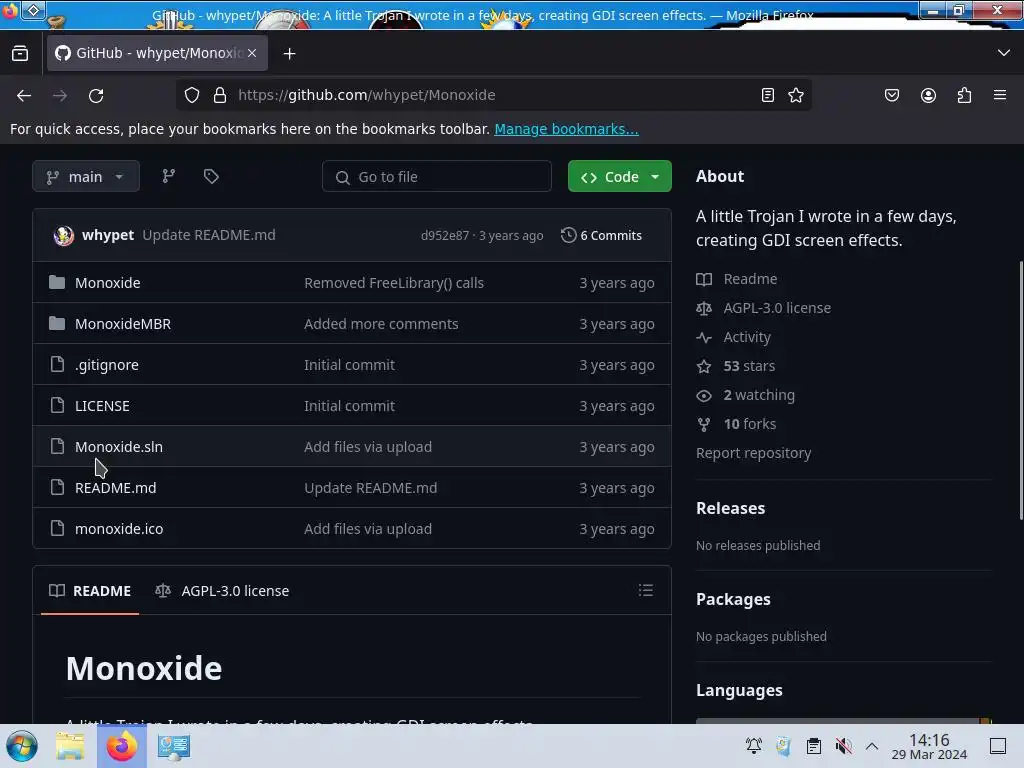This screenshot has width=1024, height=768.
Task: Go back using the browser back arrow
Action: 24,95
